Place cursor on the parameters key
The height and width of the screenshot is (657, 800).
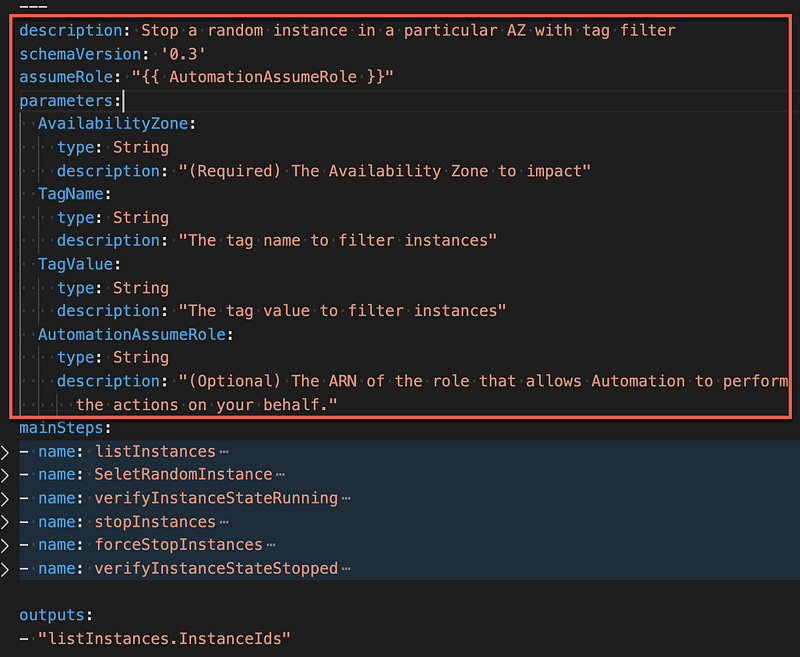[x=66, y=101]
